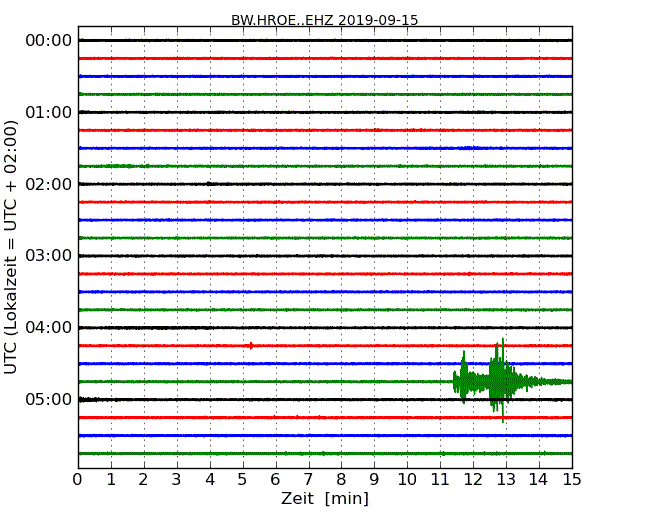
Task: Select the 05:00 time label
Action: tap(49, 399)
